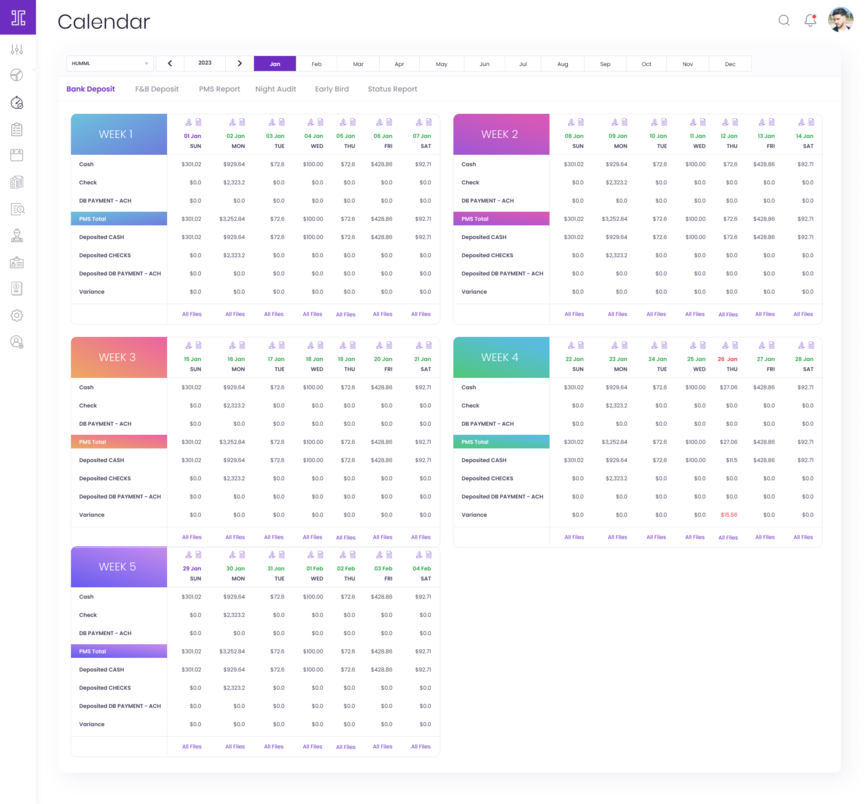
Task: Switch to the F&B Deposit tab
Action: (157, 89)
